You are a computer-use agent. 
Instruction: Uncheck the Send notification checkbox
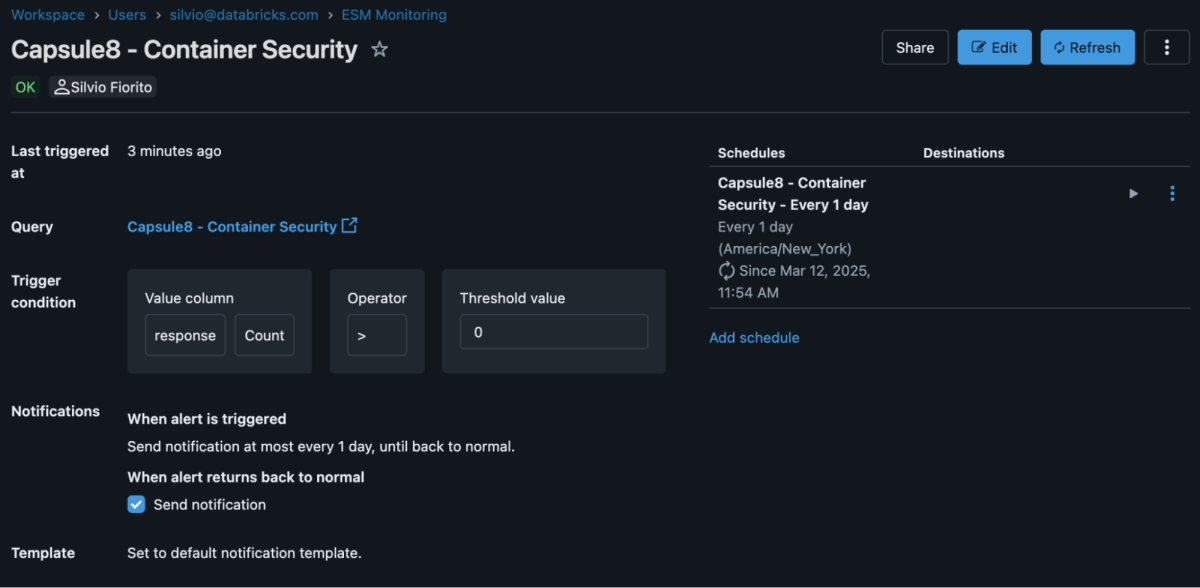coord(137,505)
